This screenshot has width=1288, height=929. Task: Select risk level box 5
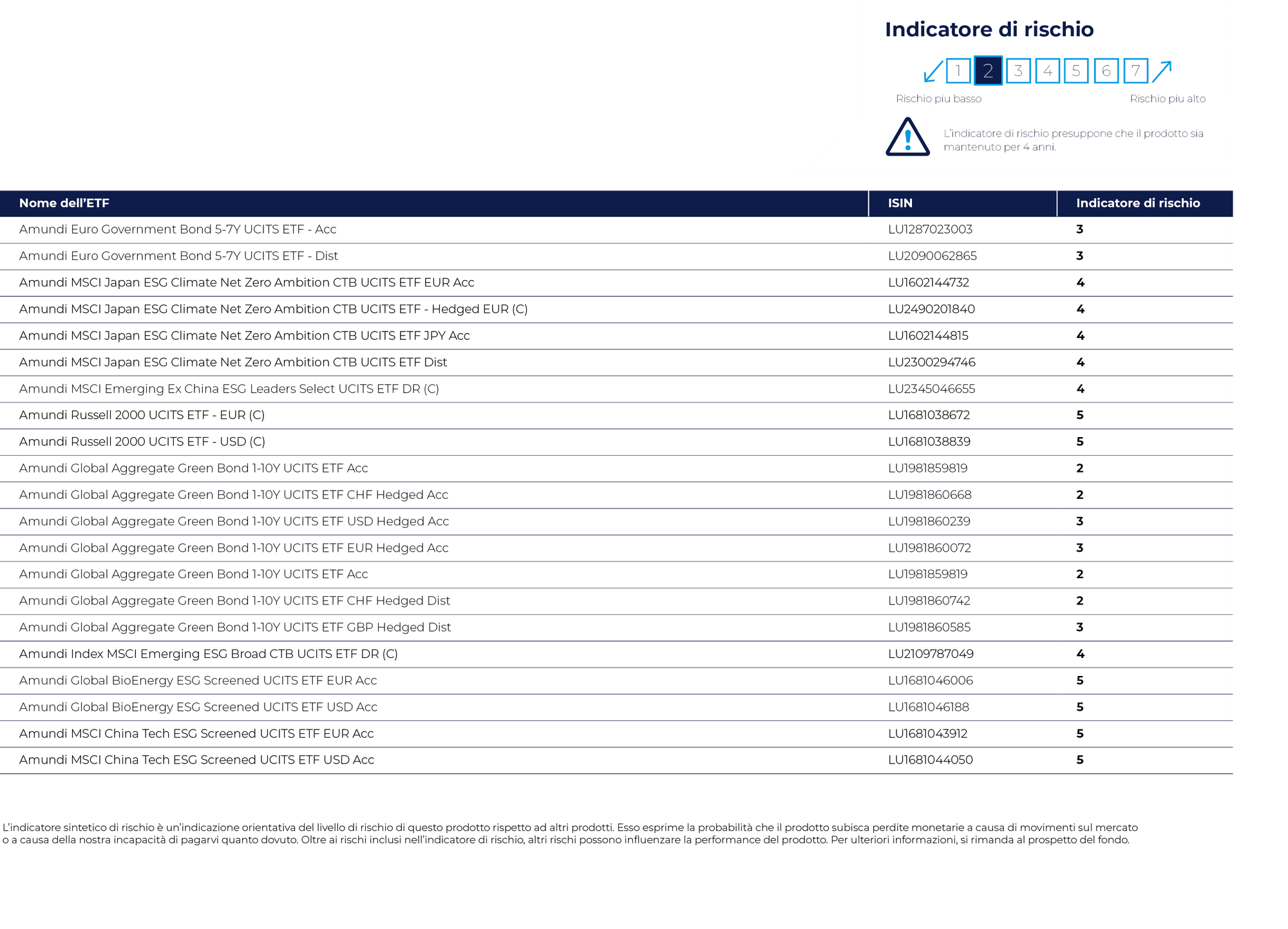1076,71
